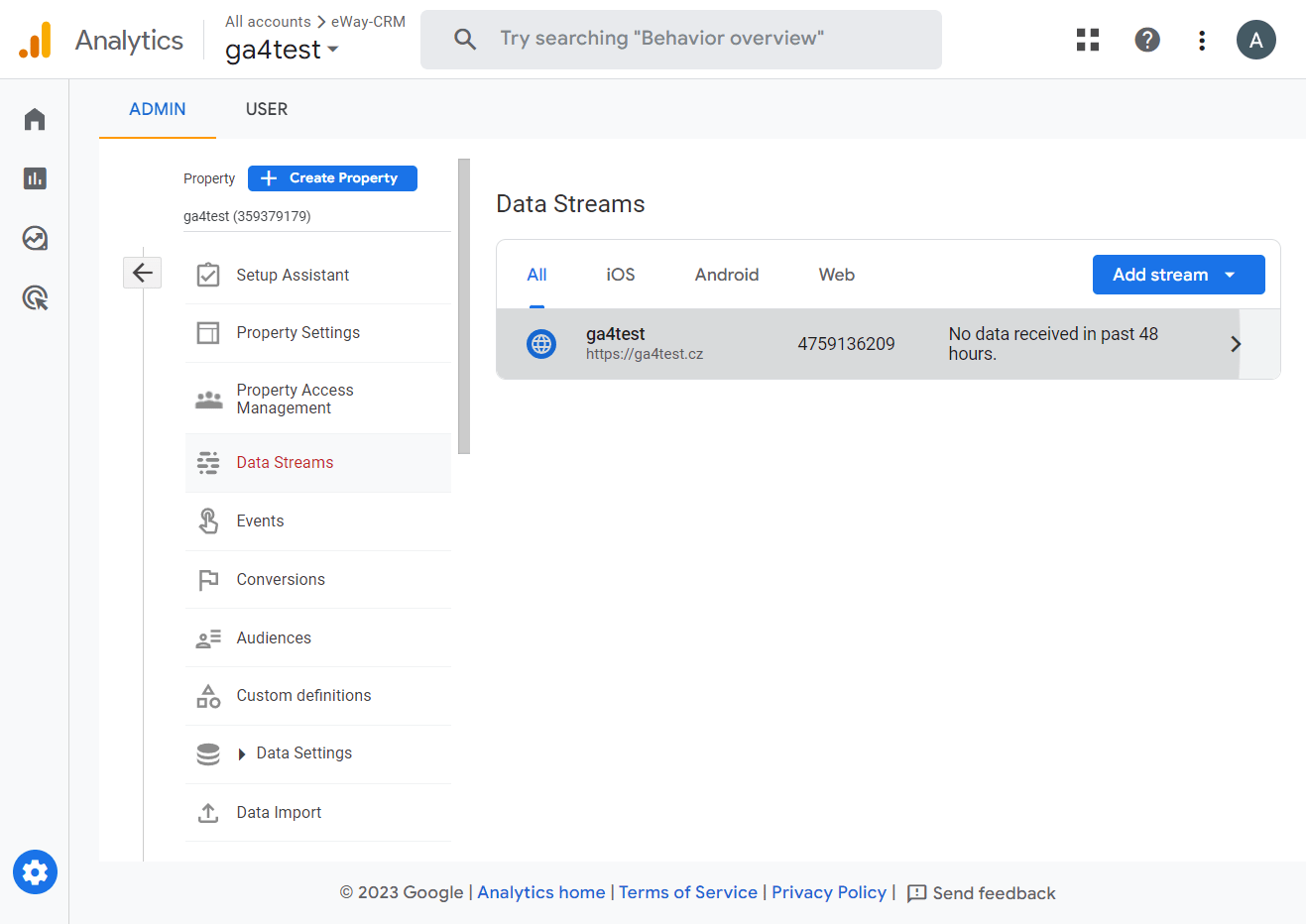Click the eWay-CRM breadcrumb
Image resolution: width=1306 pixels, height=924 pixels.
(x=368, y=22)
